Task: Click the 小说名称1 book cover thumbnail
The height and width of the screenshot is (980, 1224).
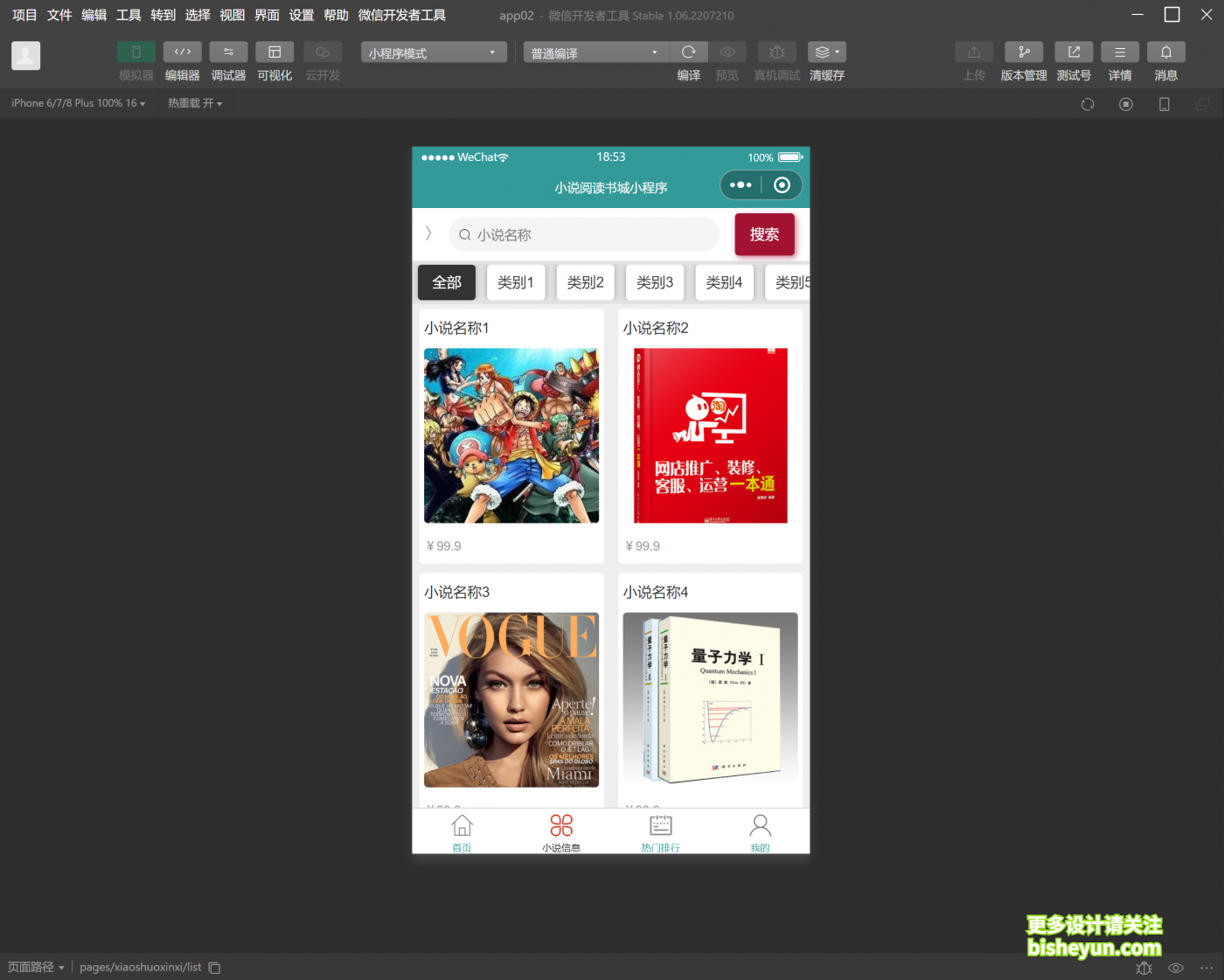Action: (x=511, y=434)
